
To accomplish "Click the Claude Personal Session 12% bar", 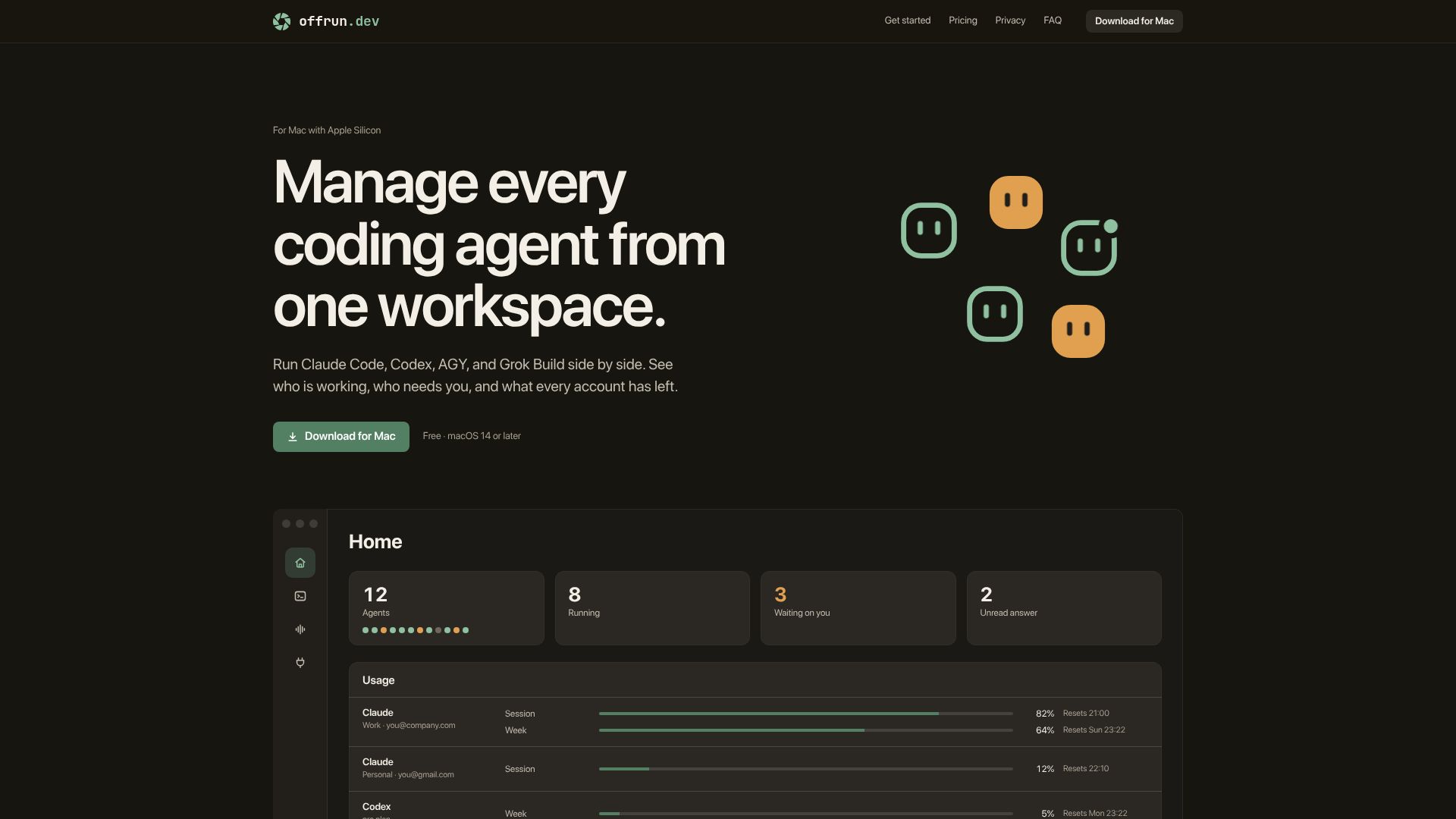I will click(x=806, y=769).
